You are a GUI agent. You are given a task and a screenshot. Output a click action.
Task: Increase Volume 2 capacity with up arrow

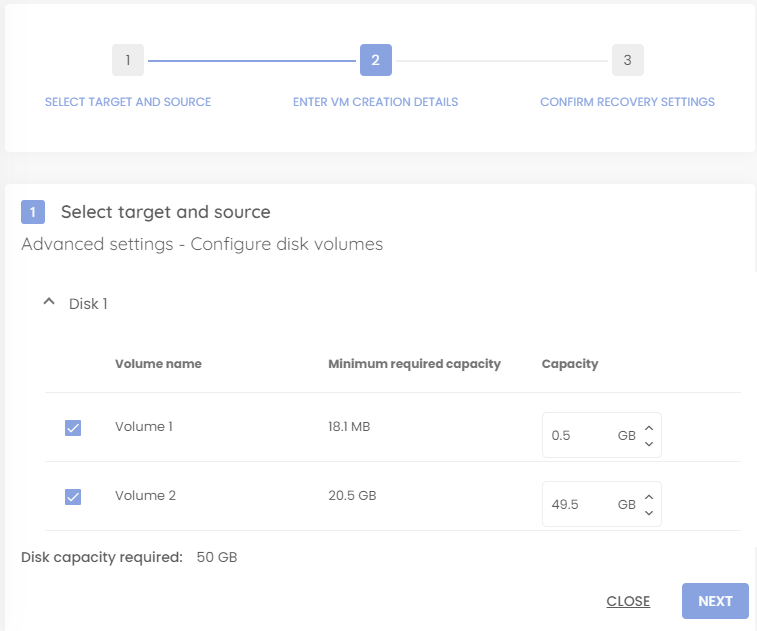649,497
